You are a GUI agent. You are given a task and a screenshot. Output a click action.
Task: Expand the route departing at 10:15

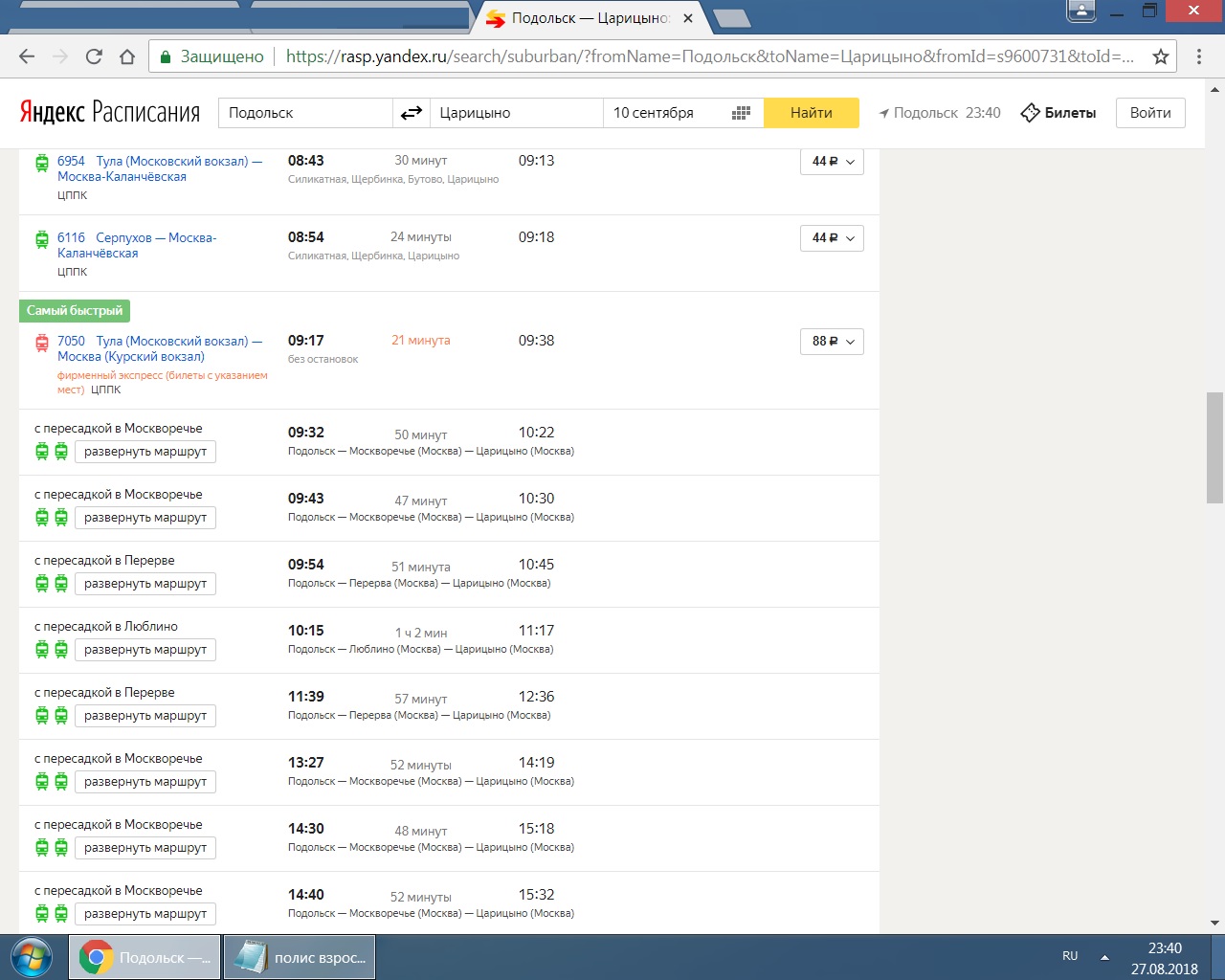[x=145, y=650]
